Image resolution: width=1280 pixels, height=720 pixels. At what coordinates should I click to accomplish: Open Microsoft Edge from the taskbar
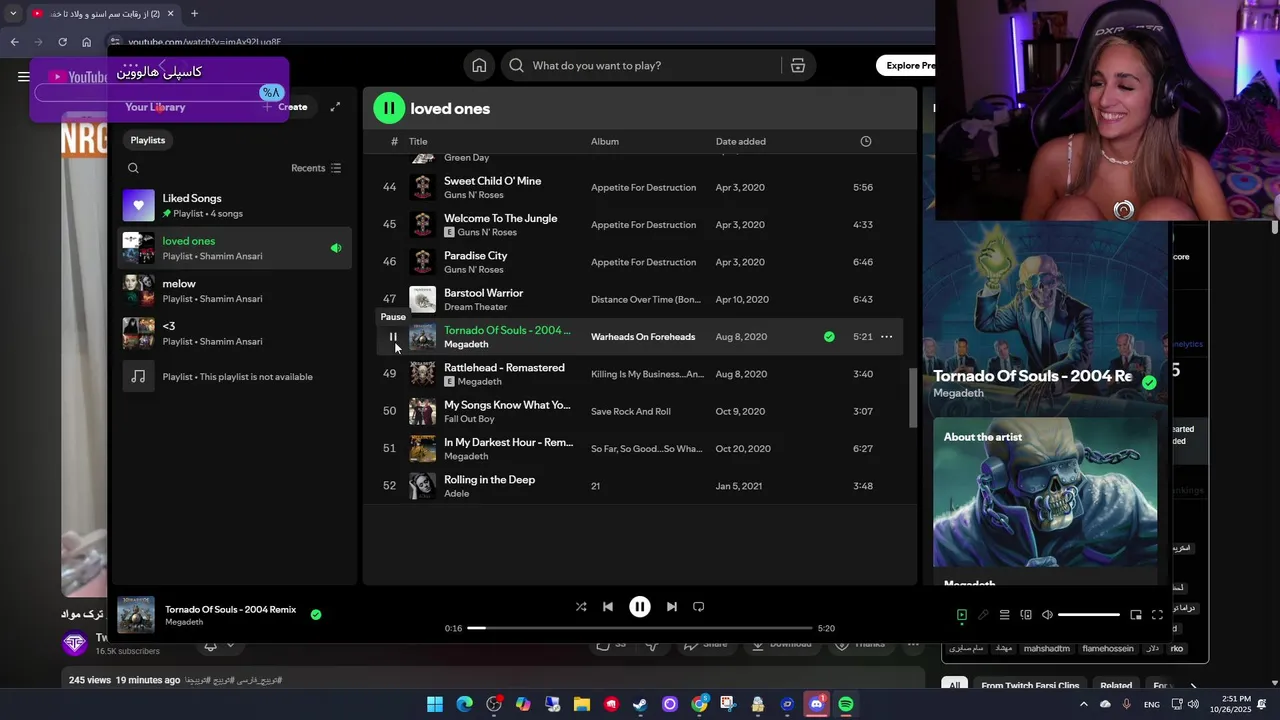pos(465,704)
